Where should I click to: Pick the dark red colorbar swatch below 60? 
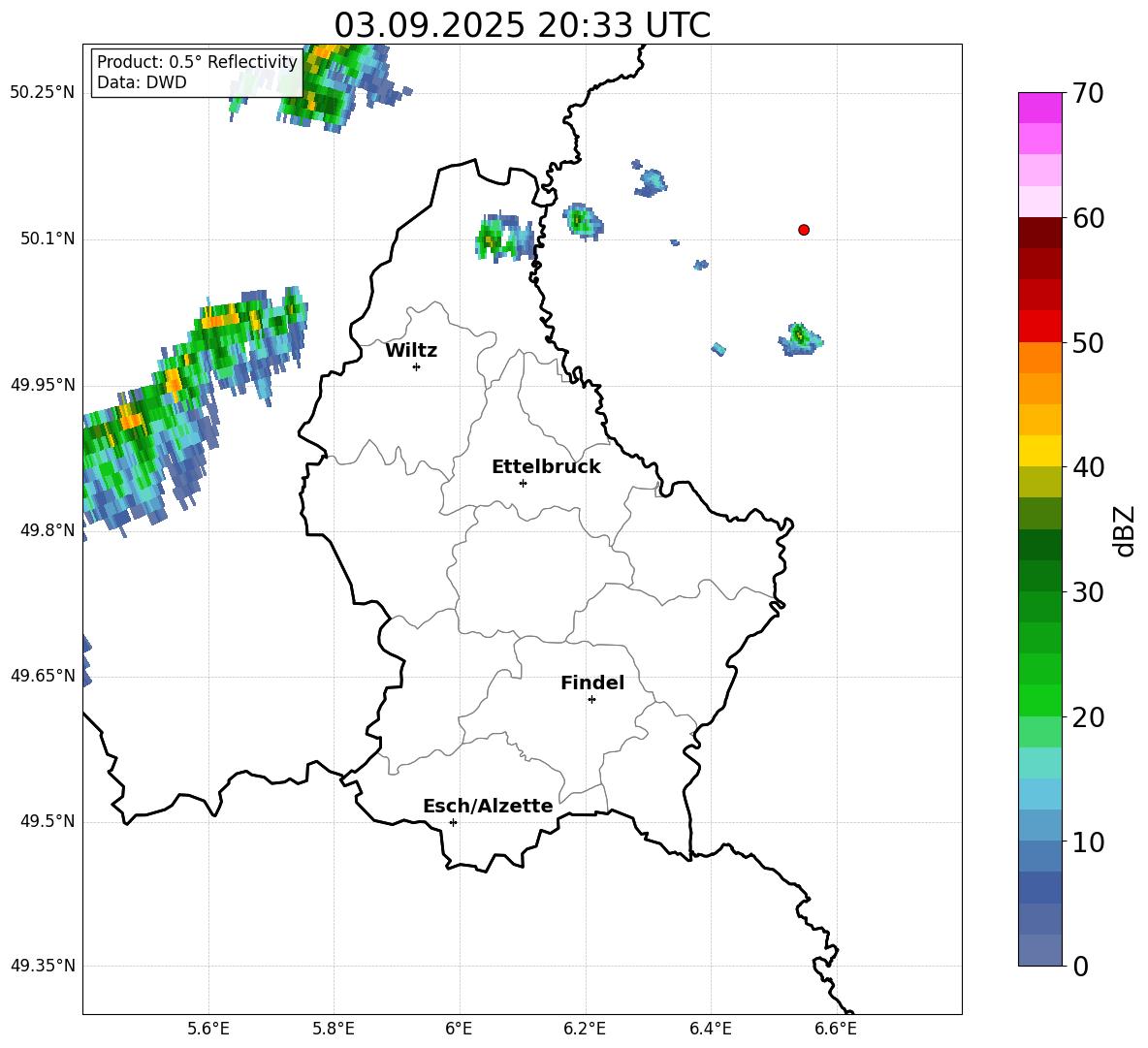pos(1039,233)
